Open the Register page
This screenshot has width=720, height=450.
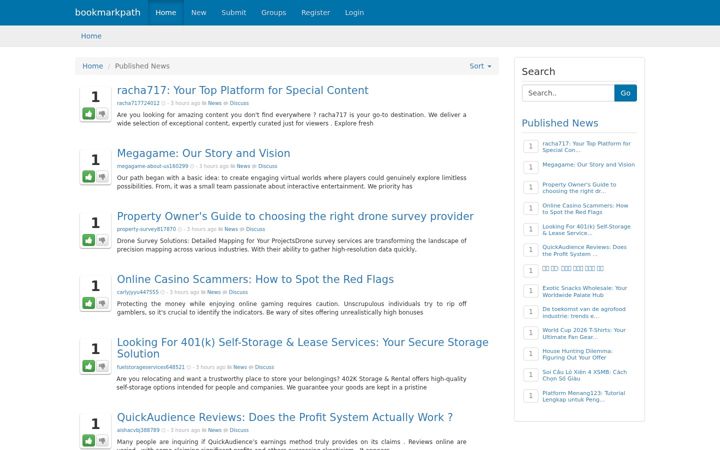point(315,12)
